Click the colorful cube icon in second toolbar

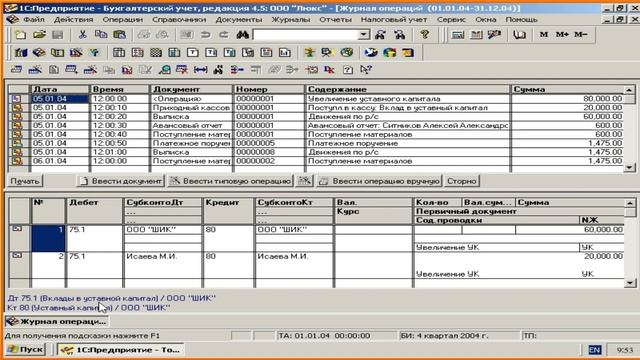pos(390,53)
